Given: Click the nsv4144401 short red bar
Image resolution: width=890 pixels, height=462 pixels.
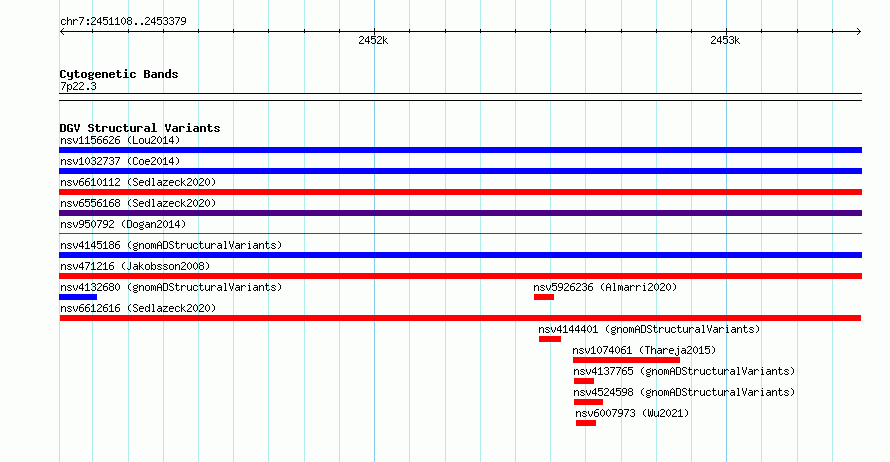Looking at the screenshot, I should click(550, 339).
